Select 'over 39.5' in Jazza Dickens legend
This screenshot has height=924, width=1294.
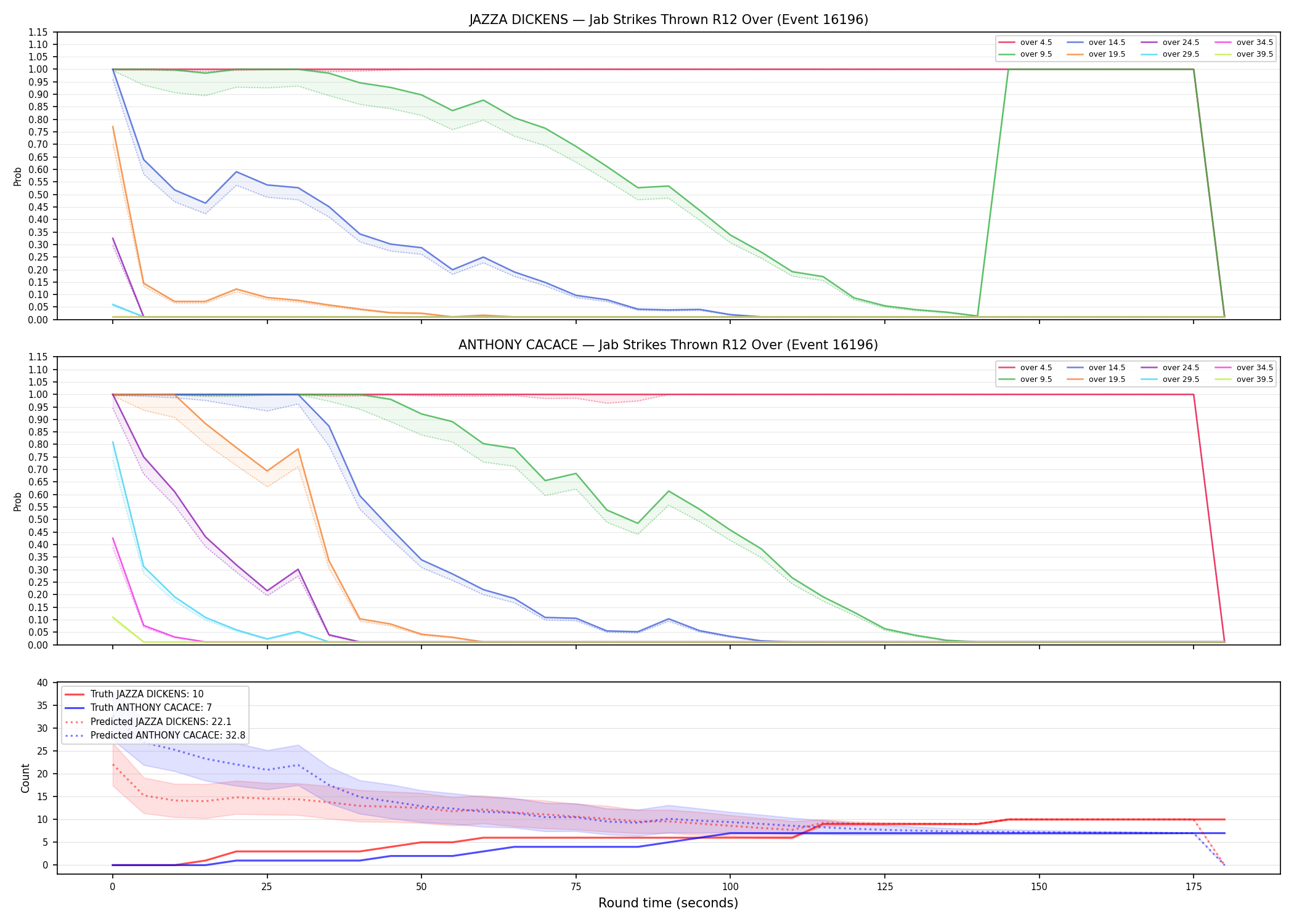1243,54
